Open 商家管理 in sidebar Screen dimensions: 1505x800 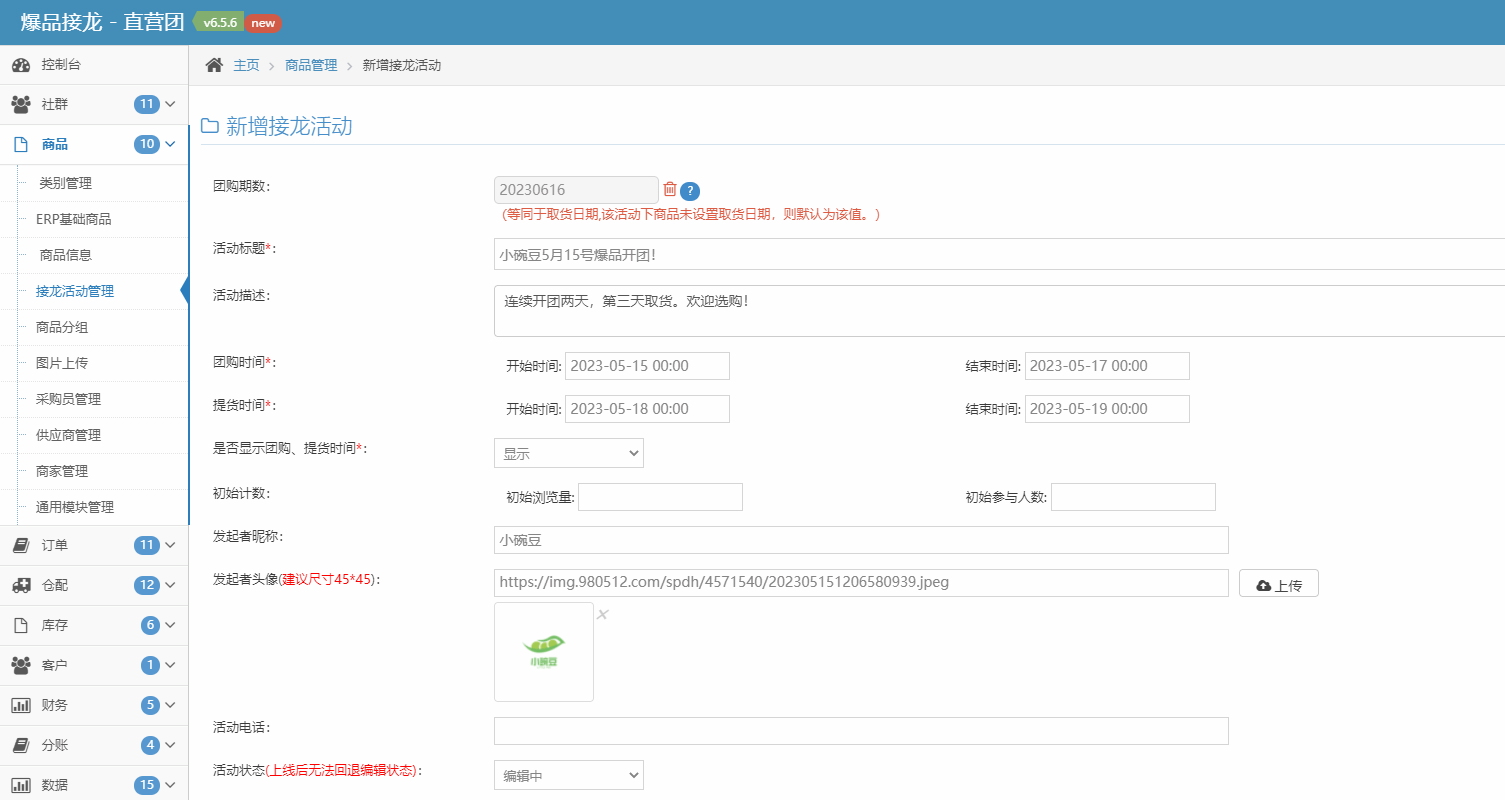click(x=62, y=471)
